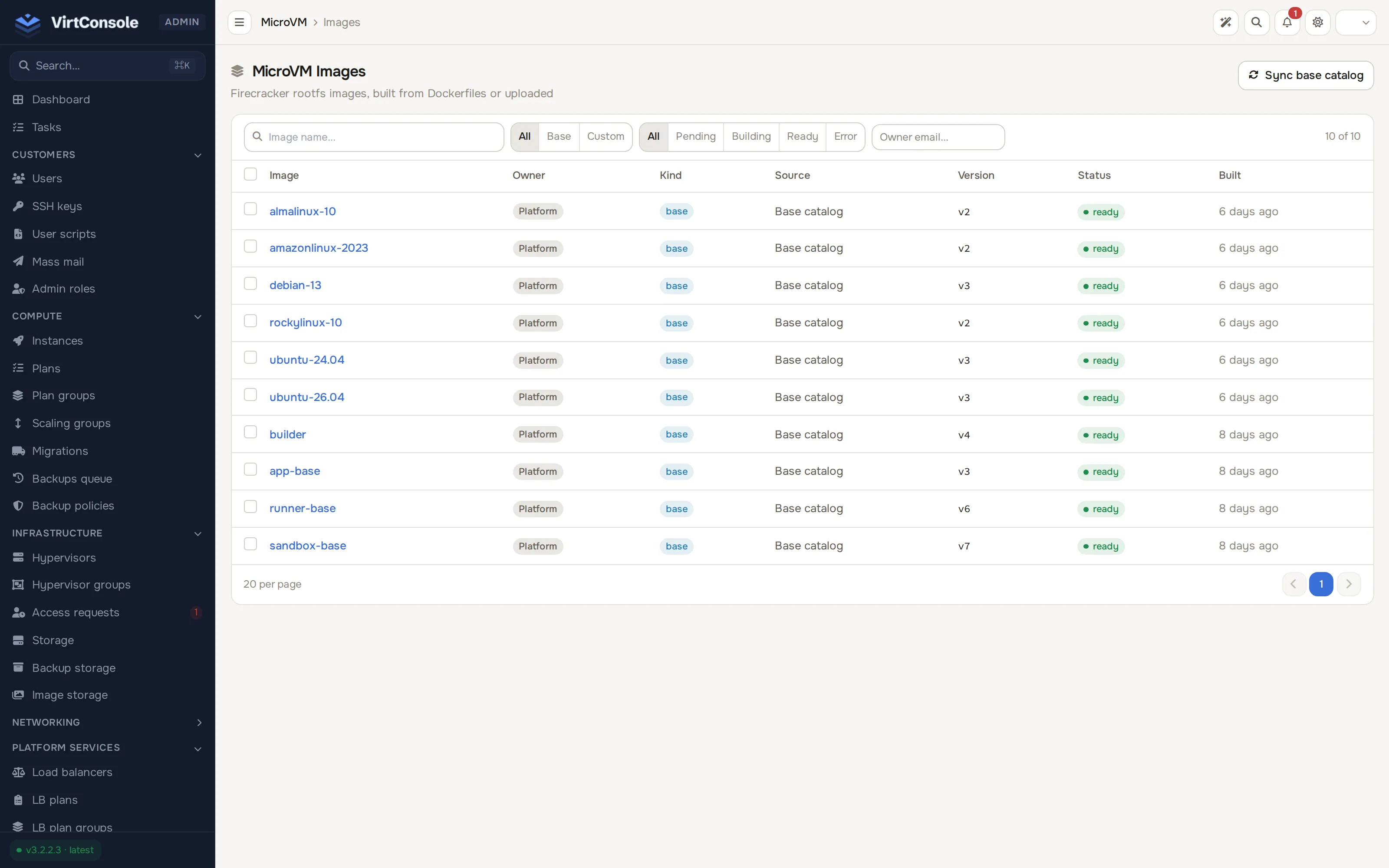
Task: Check the builder row checkbox
Action: (250, 432)
